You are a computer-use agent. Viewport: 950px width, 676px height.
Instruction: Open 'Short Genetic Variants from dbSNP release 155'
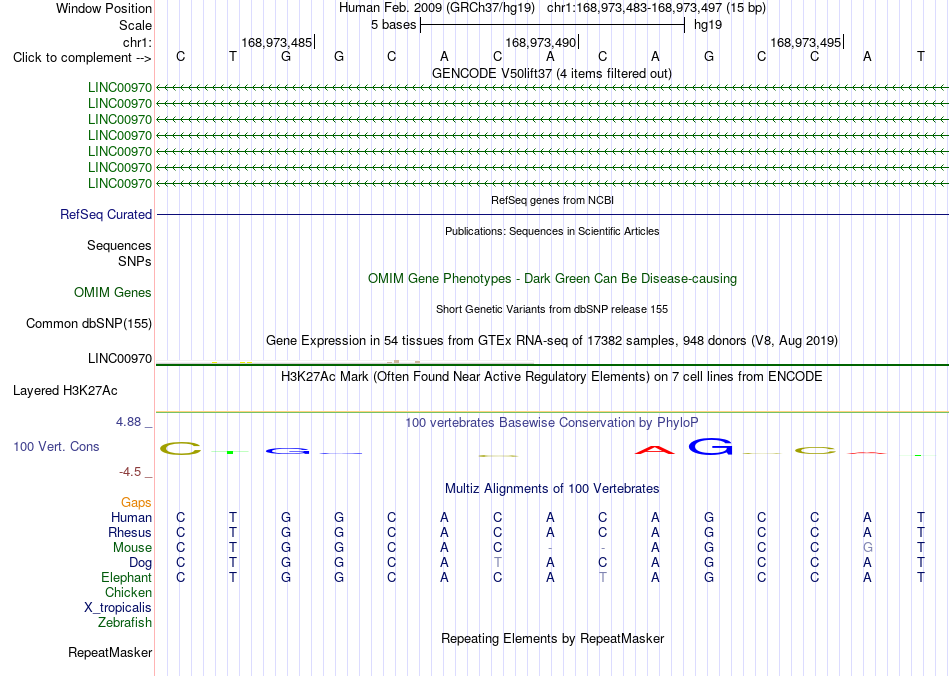552,310
